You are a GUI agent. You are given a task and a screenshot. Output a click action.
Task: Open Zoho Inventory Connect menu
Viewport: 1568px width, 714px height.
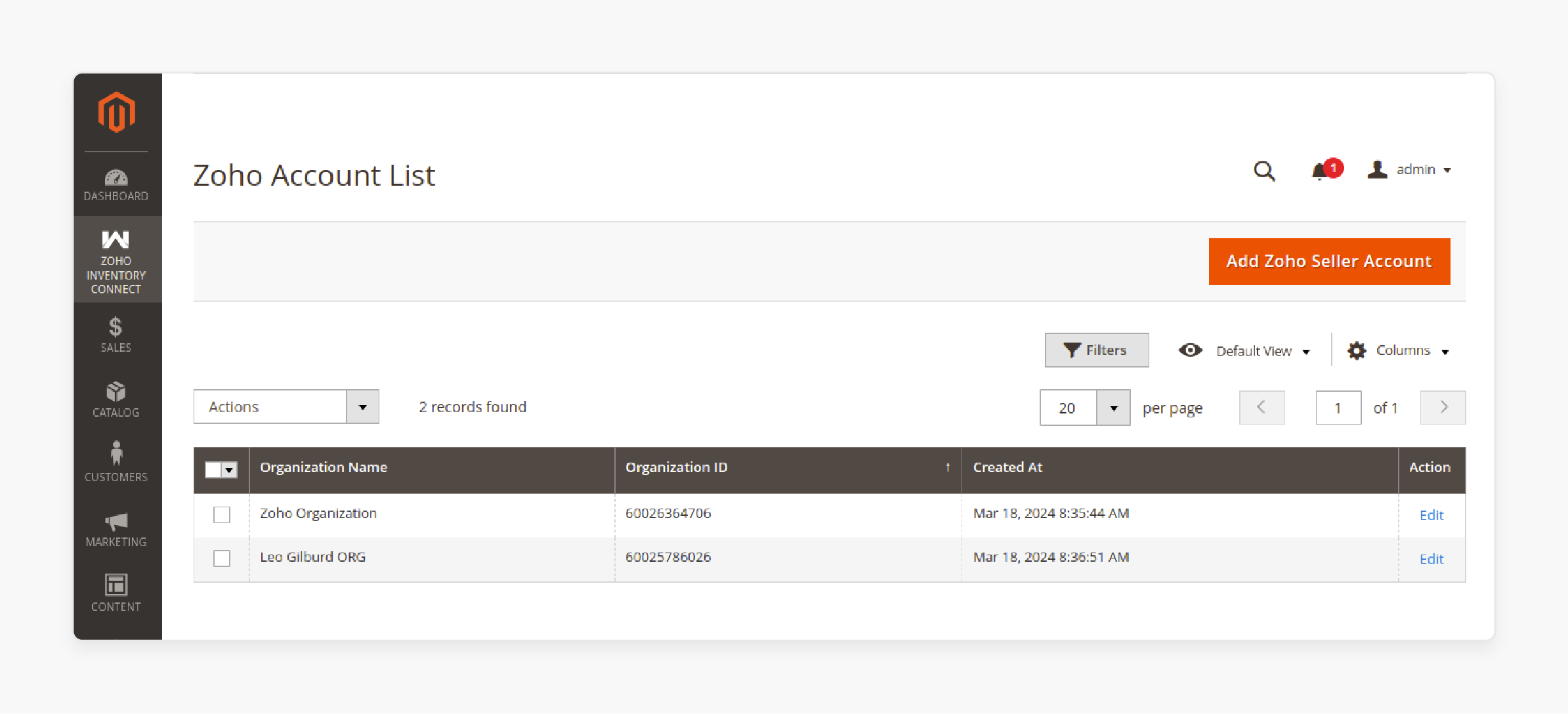pos(116,261)
